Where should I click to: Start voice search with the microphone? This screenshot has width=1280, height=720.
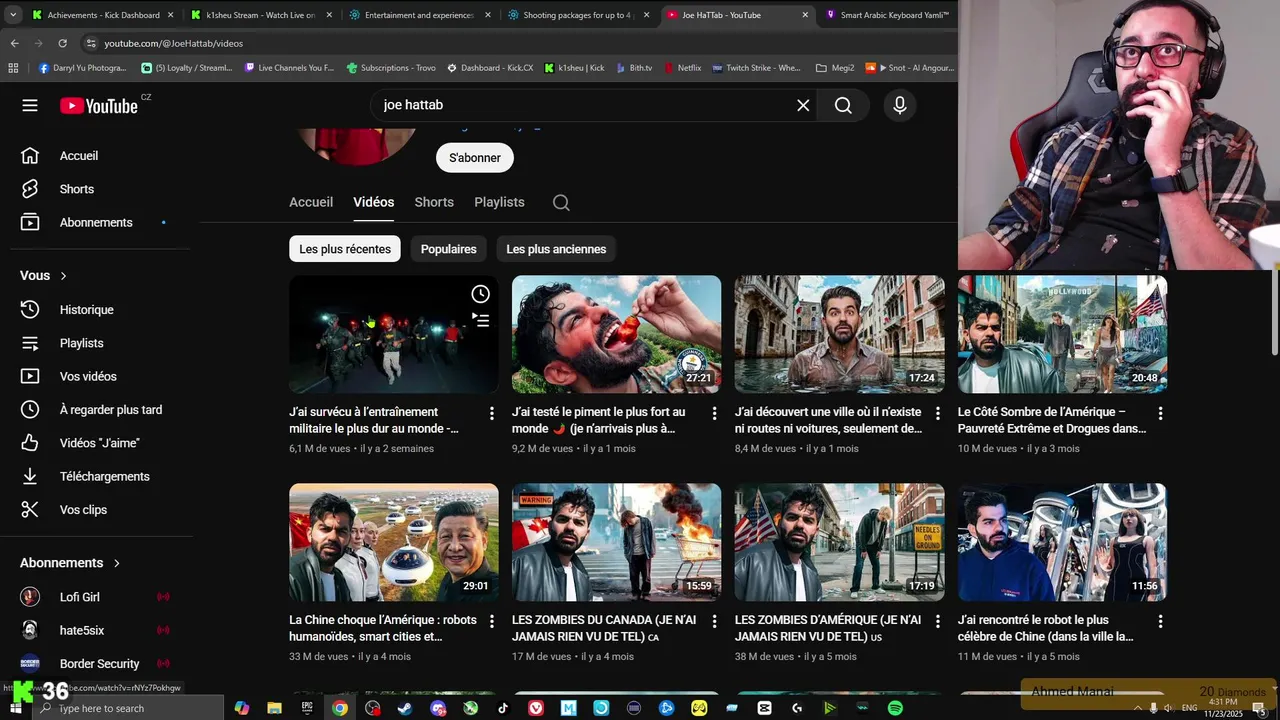point(900,105)
